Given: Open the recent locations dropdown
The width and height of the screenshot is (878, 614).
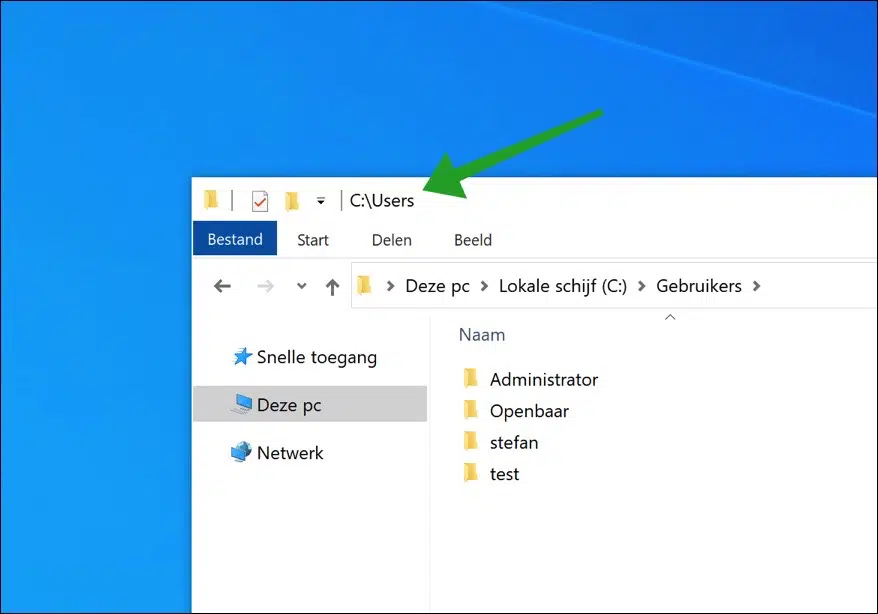Looking at the screenshot, I should point(302,286).
